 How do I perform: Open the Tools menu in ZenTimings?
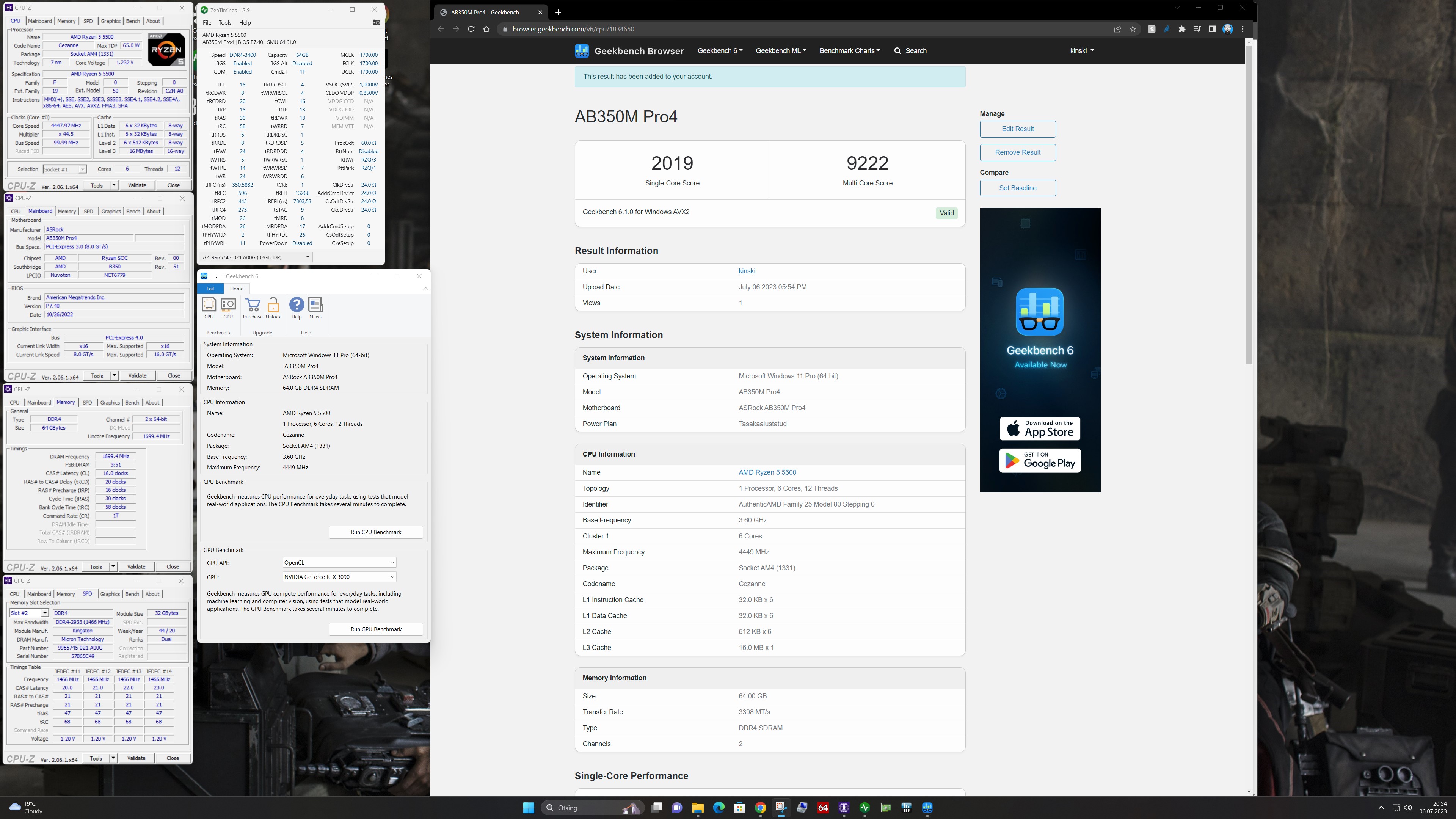click(x=225, y=23)
